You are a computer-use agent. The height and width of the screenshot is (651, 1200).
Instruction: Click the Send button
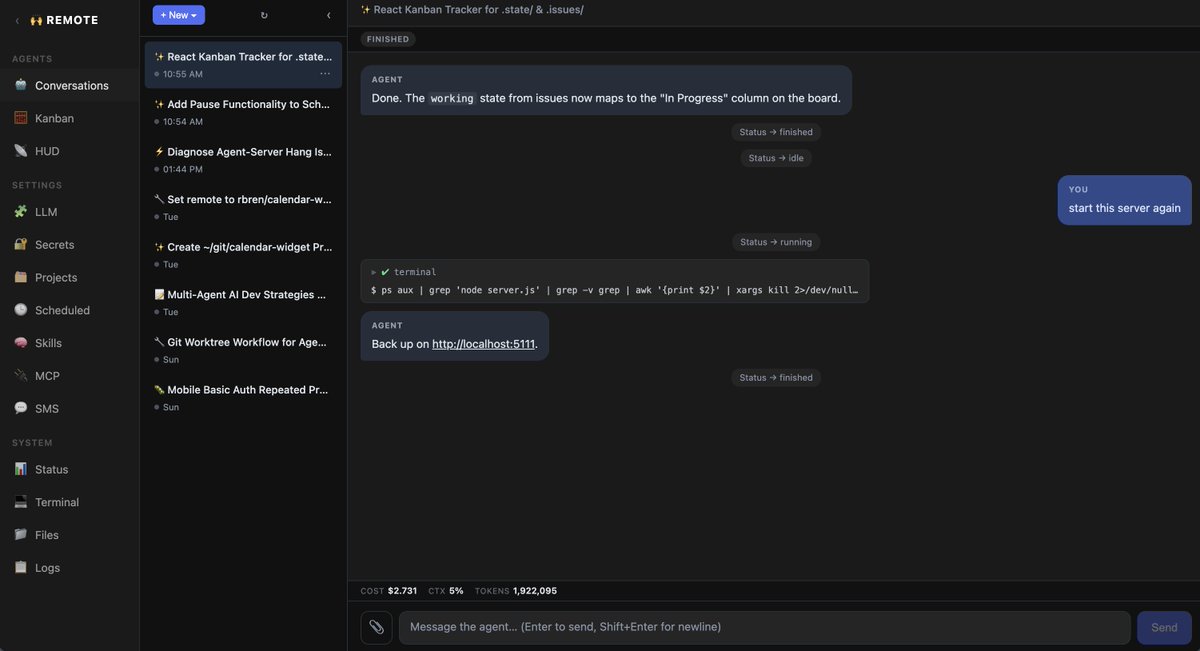coord(1164,627)
